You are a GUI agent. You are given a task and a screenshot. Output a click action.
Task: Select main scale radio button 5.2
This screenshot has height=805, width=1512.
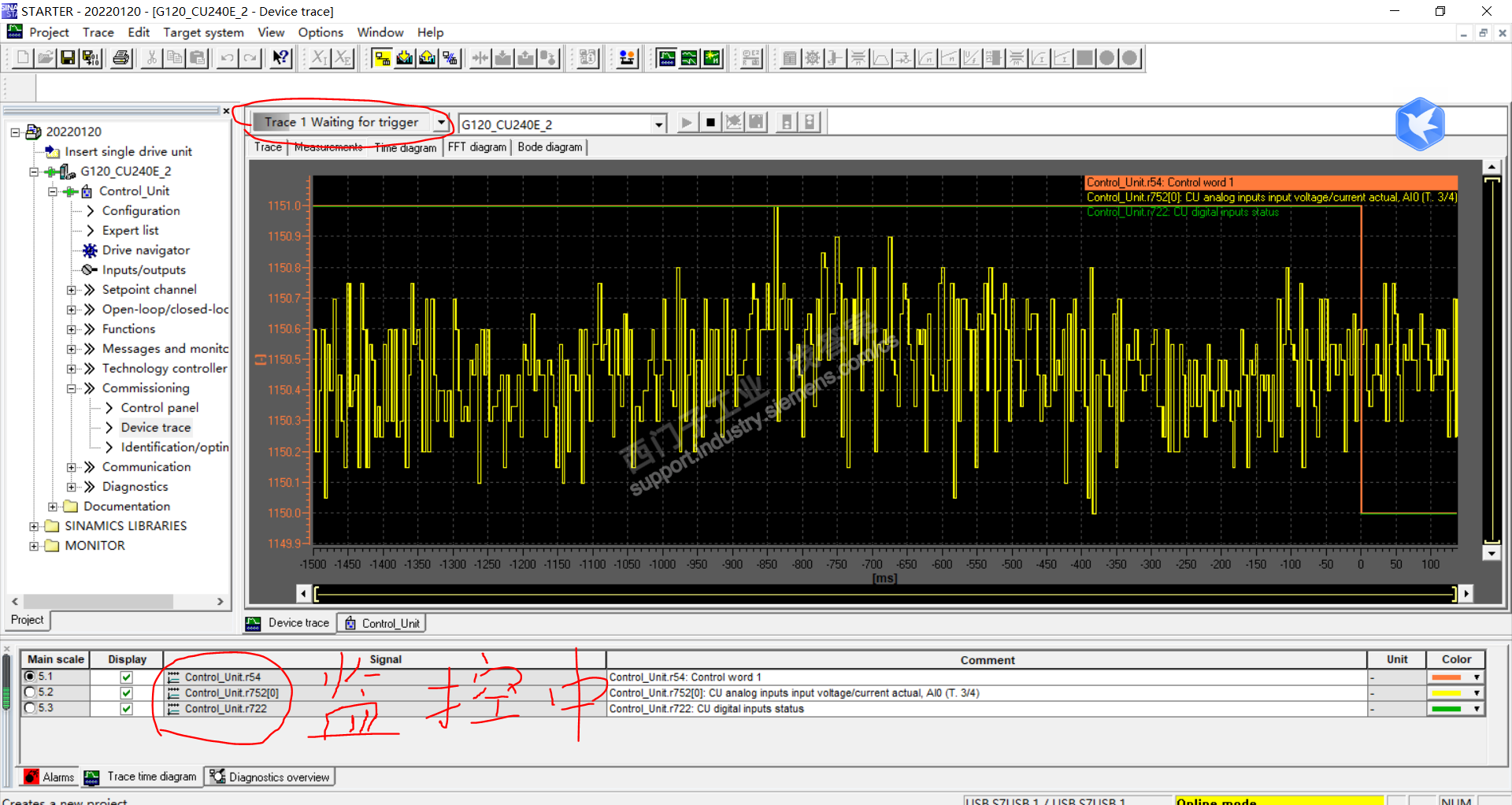pos(30,692)
